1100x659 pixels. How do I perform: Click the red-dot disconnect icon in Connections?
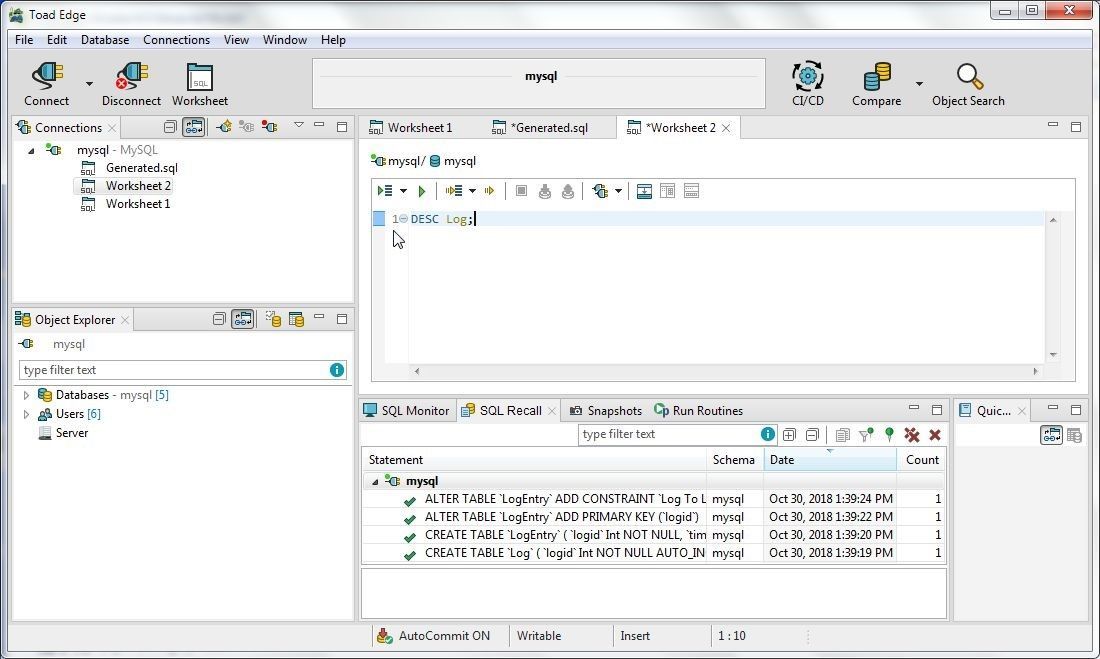(x=269, y=127)
